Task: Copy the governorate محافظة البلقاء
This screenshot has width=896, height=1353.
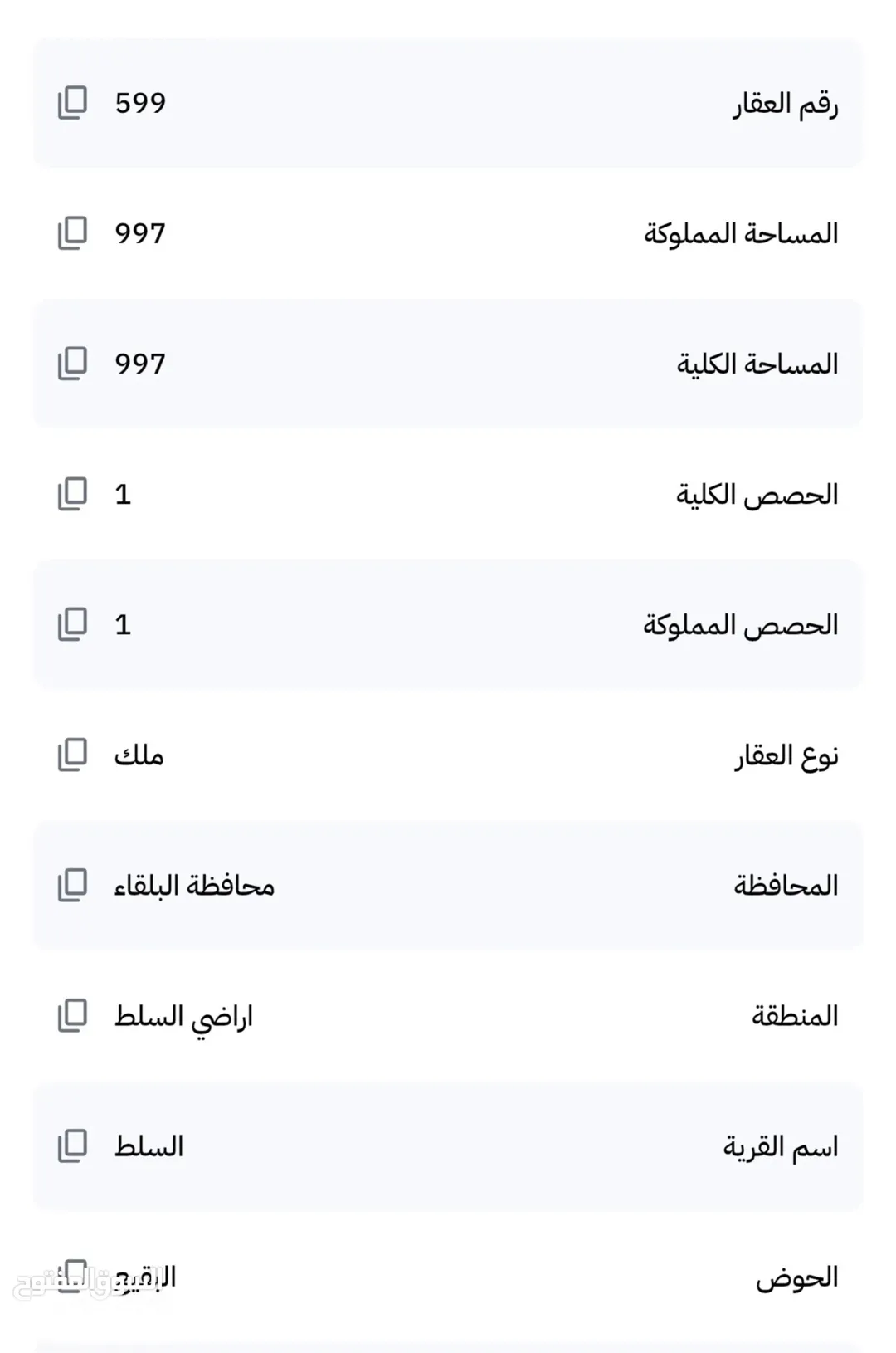Action: tap(72, 885)
